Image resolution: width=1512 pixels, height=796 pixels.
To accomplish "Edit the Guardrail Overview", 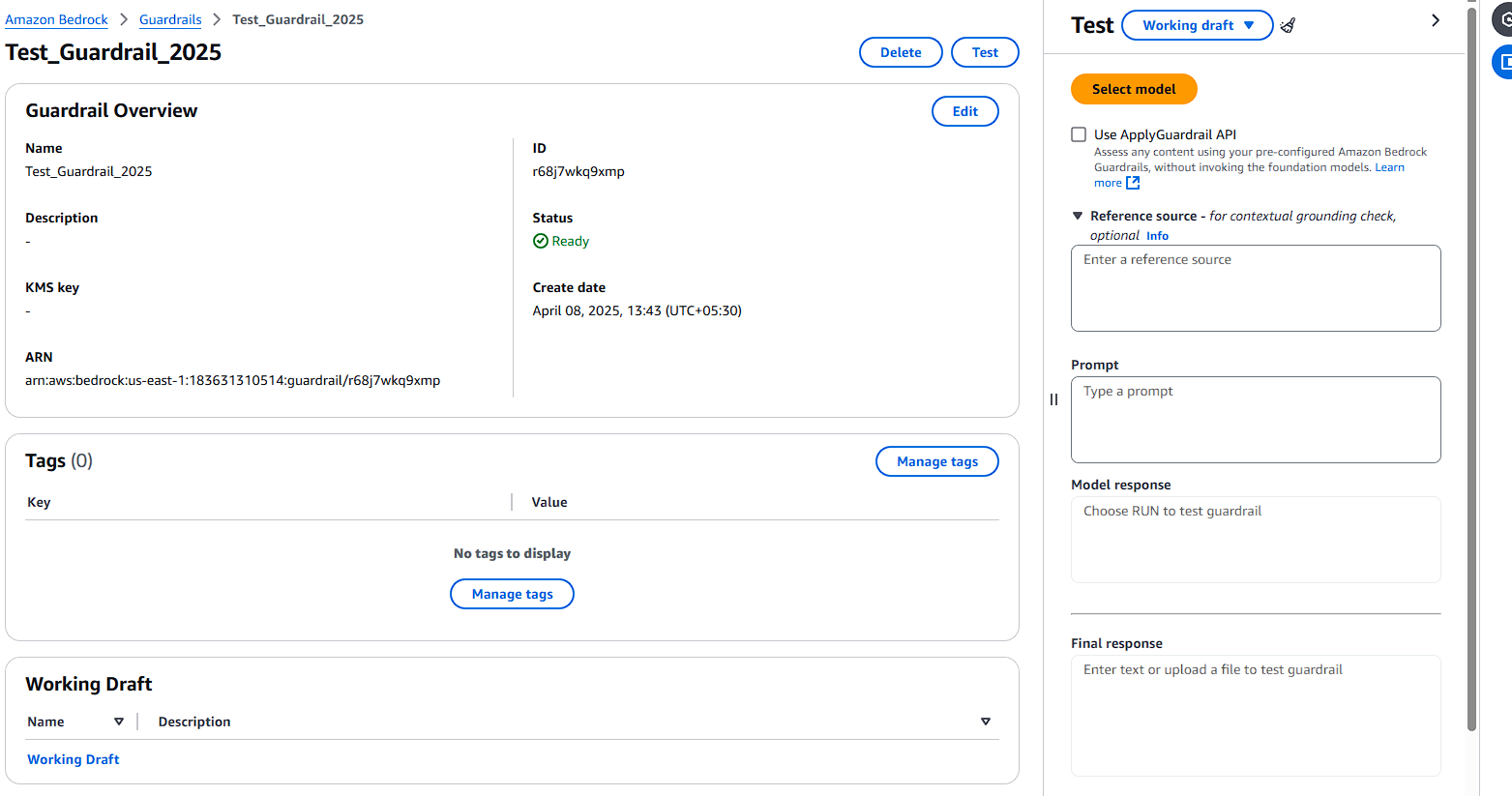I will (965, 111).
